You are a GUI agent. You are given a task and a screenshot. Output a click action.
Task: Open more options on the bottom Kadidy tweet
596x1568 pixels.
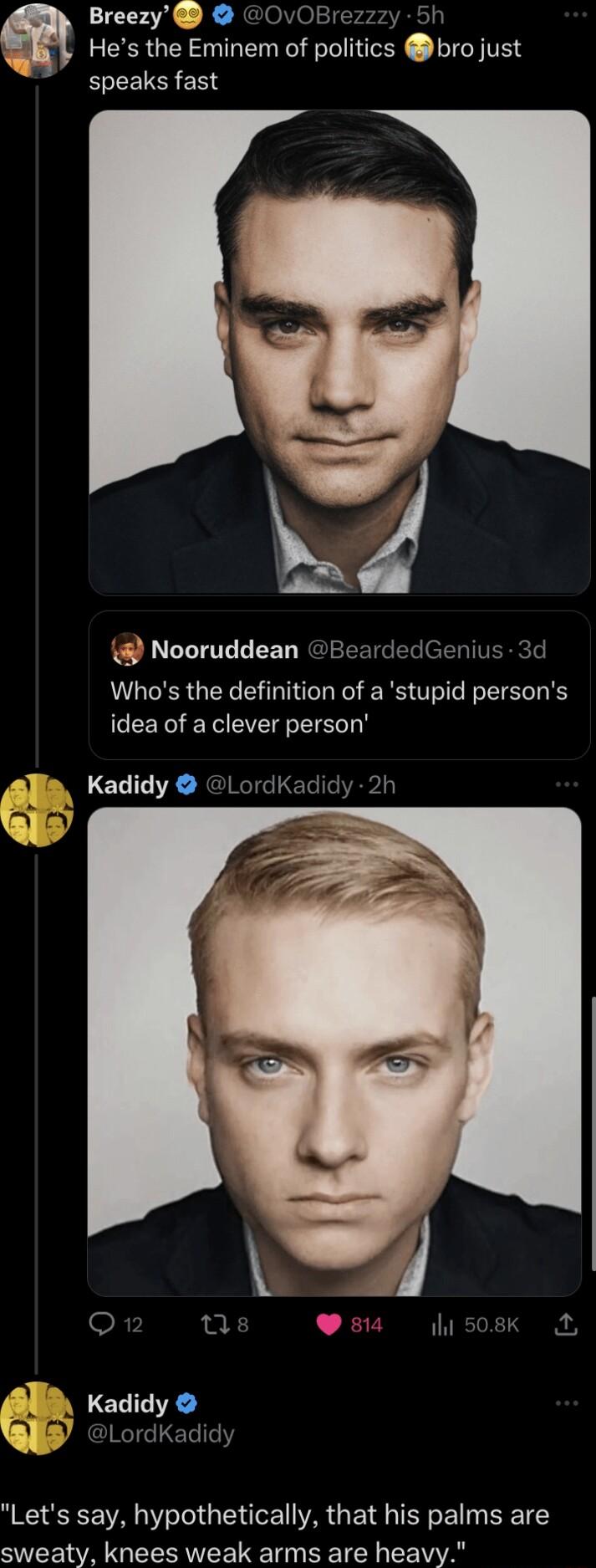567,1403
